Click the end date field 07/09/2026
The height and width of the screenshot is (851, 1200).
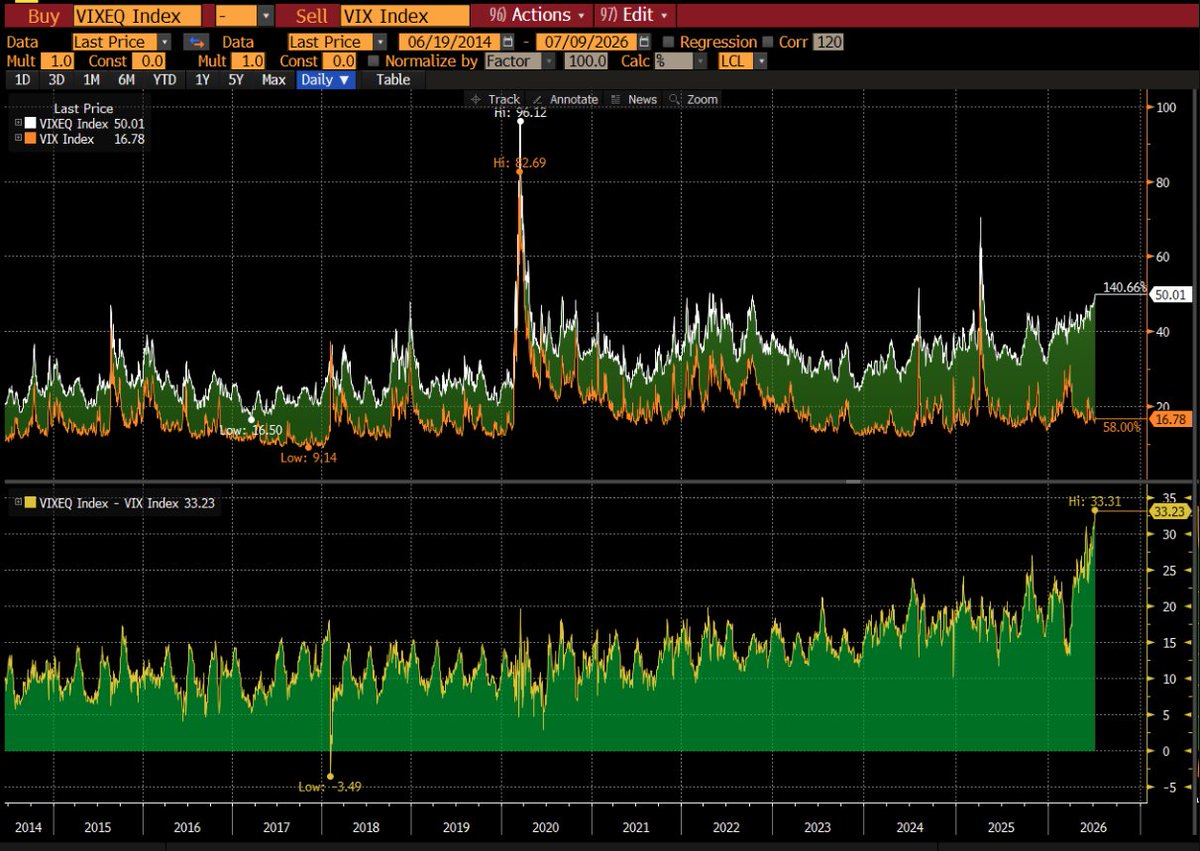586,42
